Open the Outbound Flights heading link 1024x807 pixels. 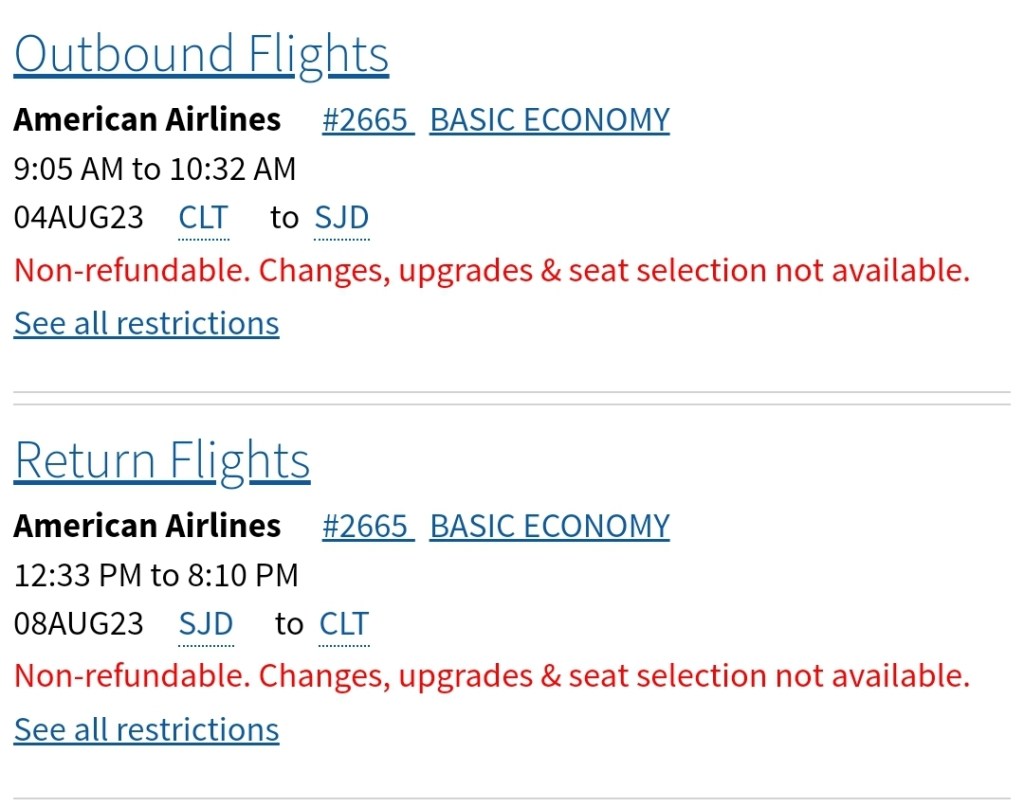click(201, 55)
